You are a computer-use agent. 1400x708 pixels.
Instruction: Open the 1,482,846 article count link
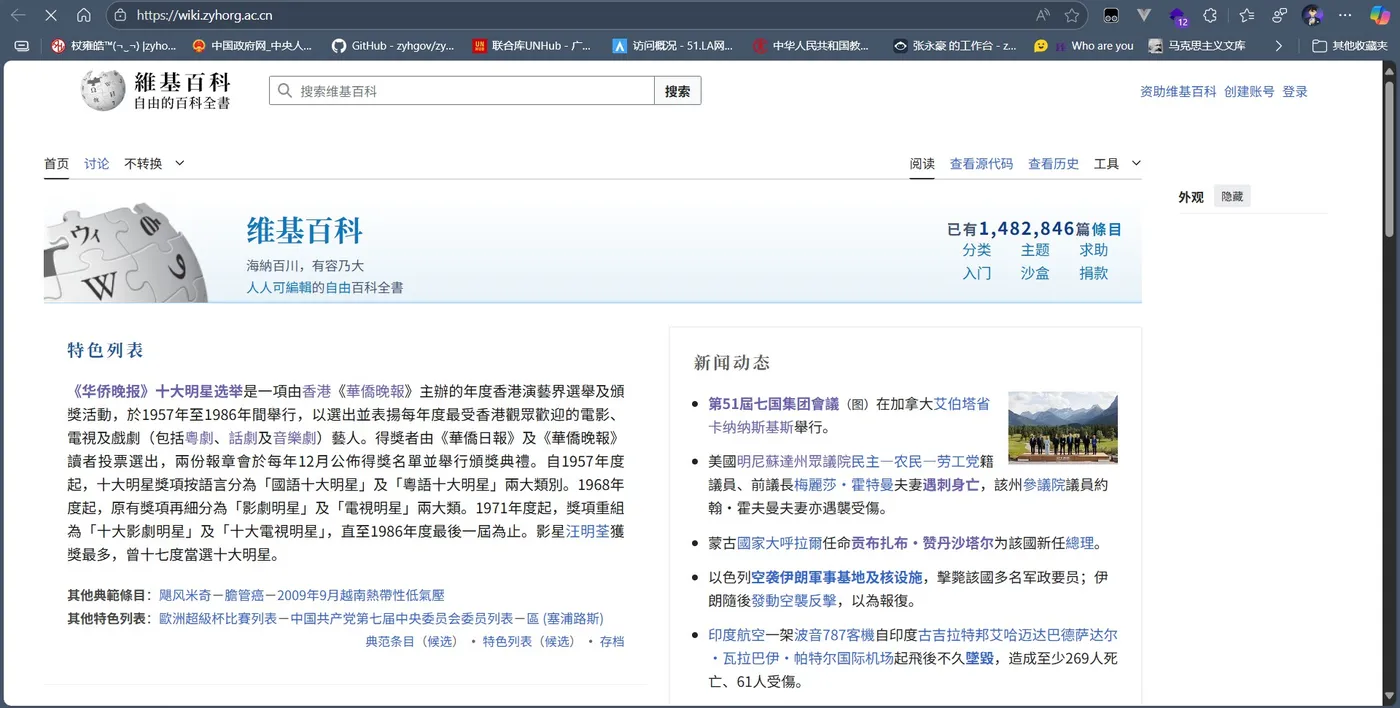pyautogui.click(x=1026, y=229)
